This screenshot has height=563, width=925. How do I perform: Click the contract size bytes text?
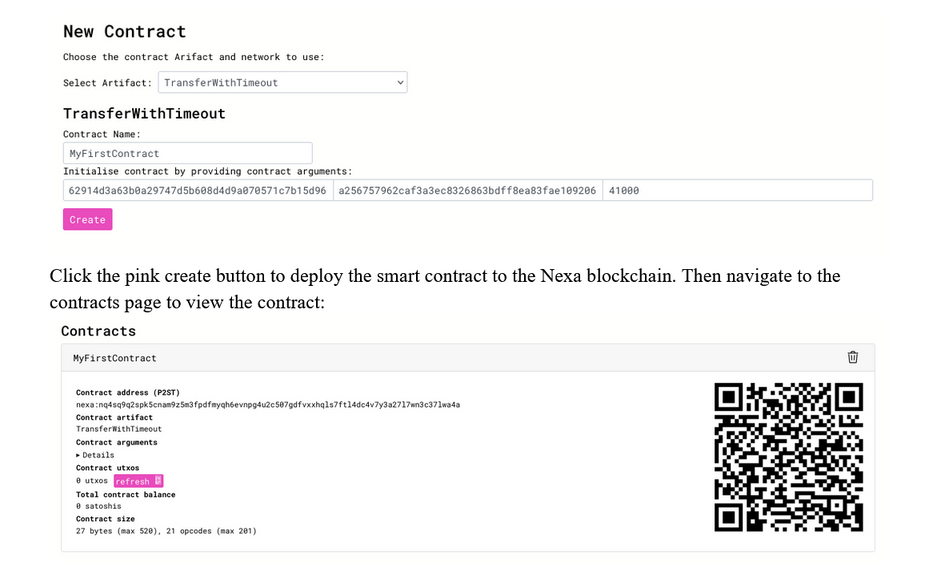[x=165, y=531]
